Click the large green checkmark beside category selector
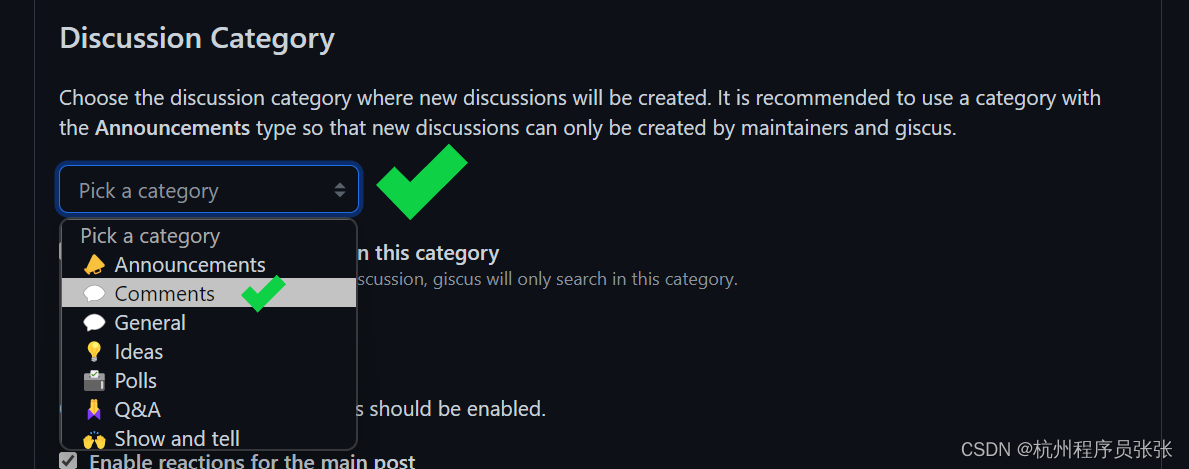 point(422,181)
